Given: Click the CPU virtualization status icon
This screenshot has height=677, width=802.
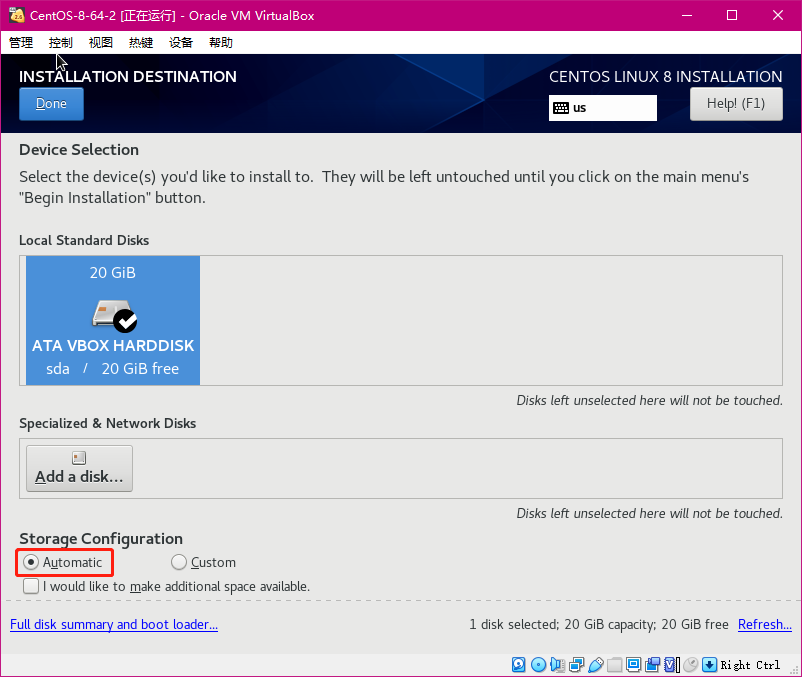Looking at the screenshot, I should tap(672, 665).
